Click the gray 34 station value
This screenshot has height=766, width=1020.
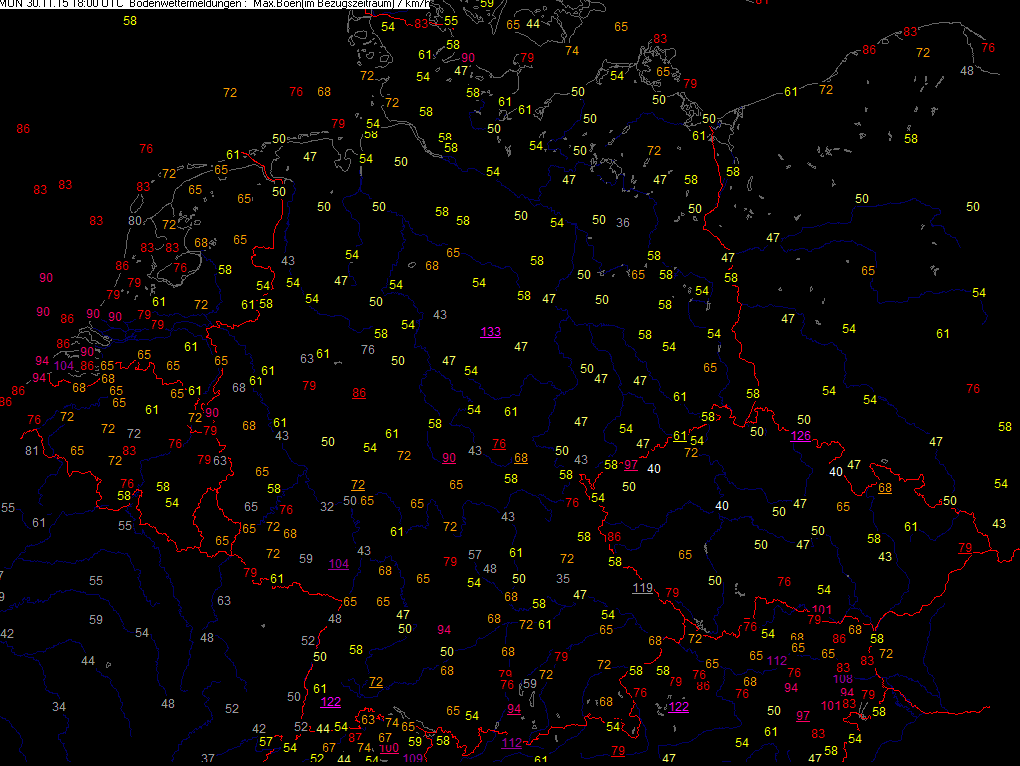(59, 706)
